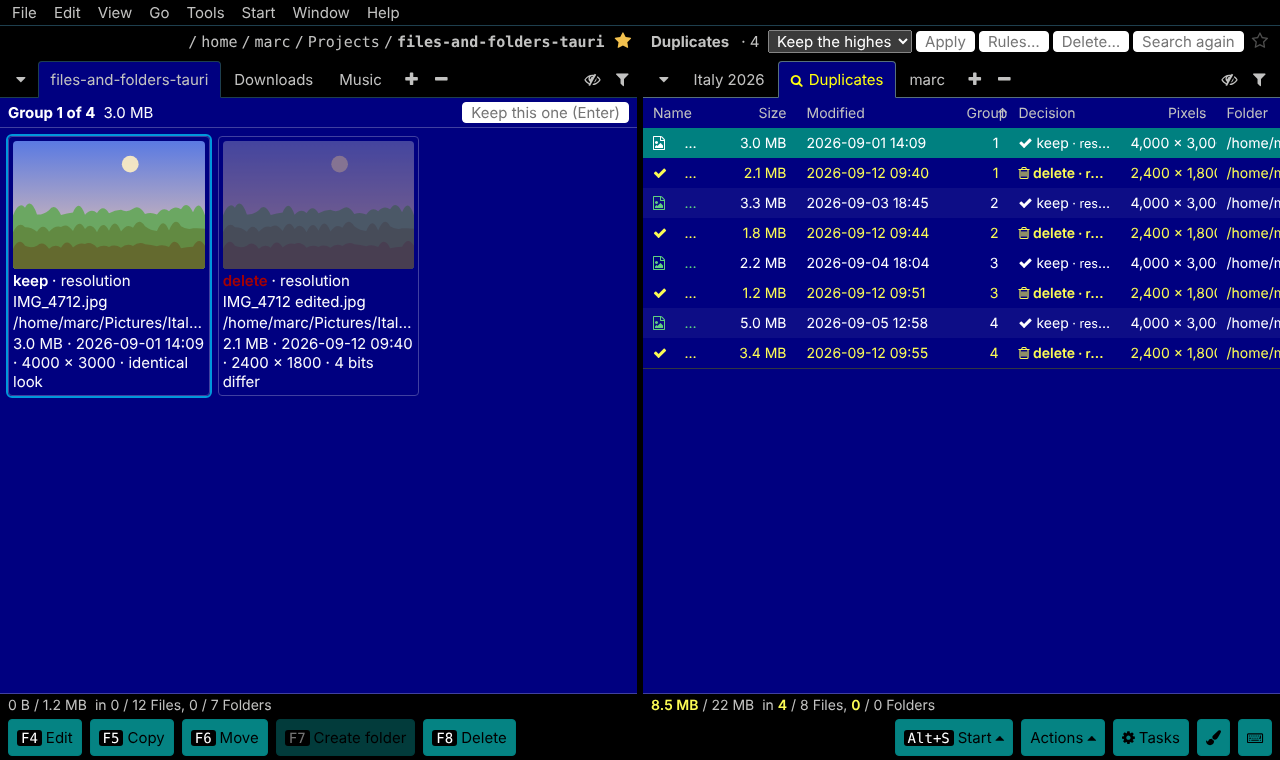Toggle hidden files eye above the Group 1 of 4 pane
This screenshot has height=760, width=1280.
(592, 79)
